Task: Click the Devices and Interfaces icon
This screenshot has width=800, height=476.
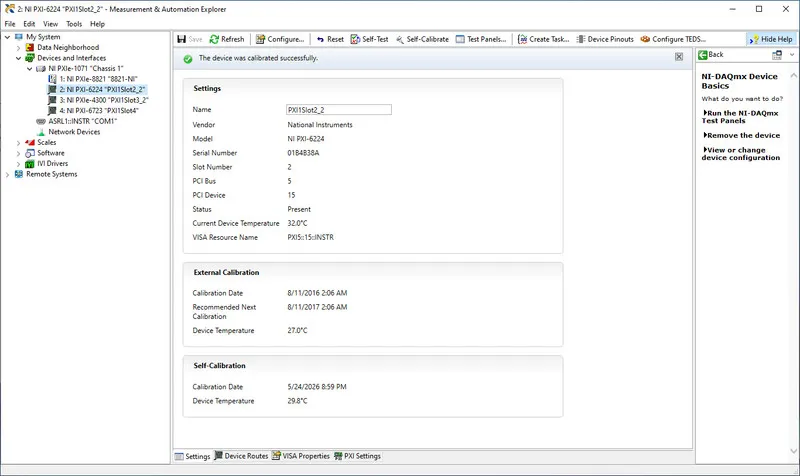Action: coord(30,58)
